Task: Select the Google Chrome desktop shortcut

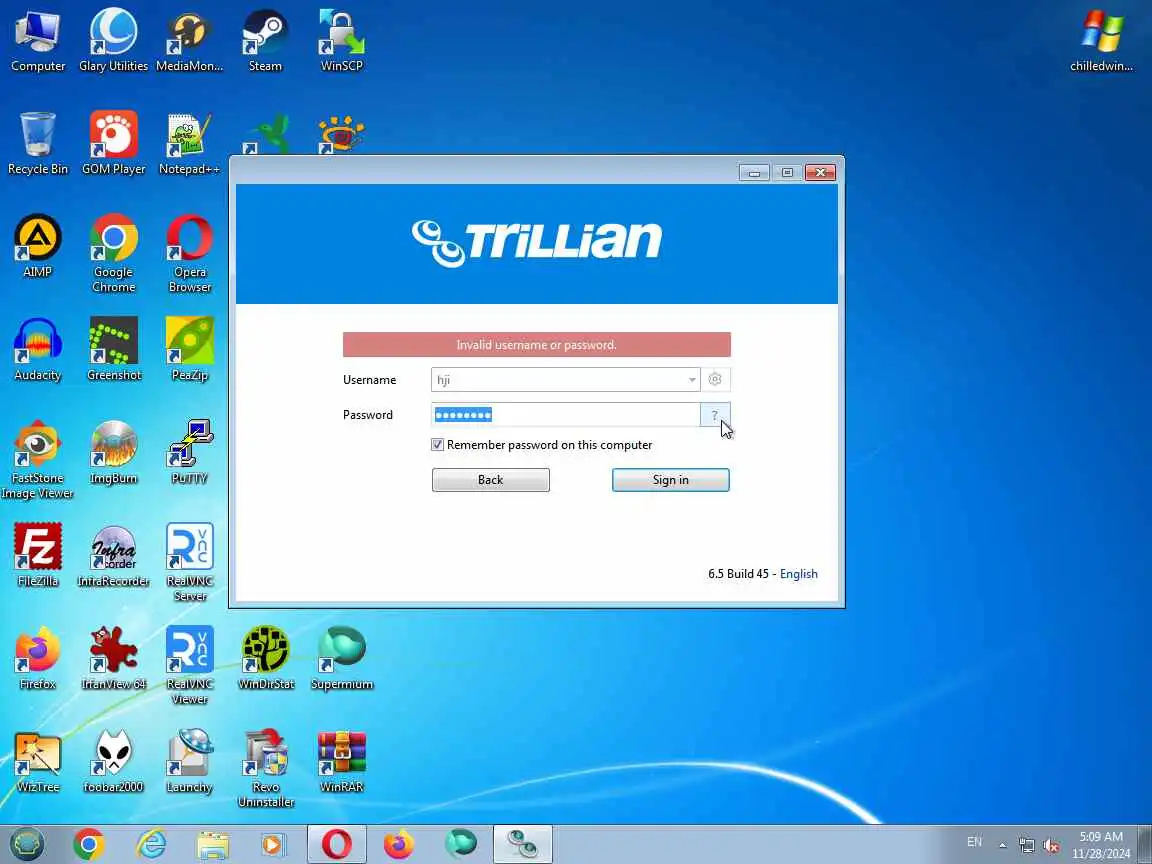Action: point(113,253)
